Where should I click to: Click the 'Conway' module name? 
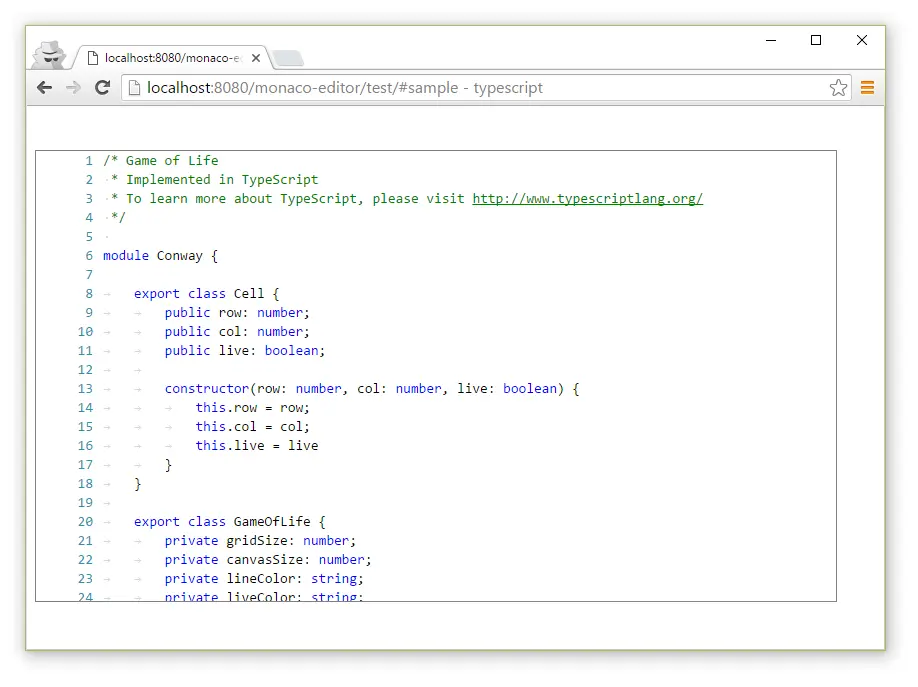179,256
